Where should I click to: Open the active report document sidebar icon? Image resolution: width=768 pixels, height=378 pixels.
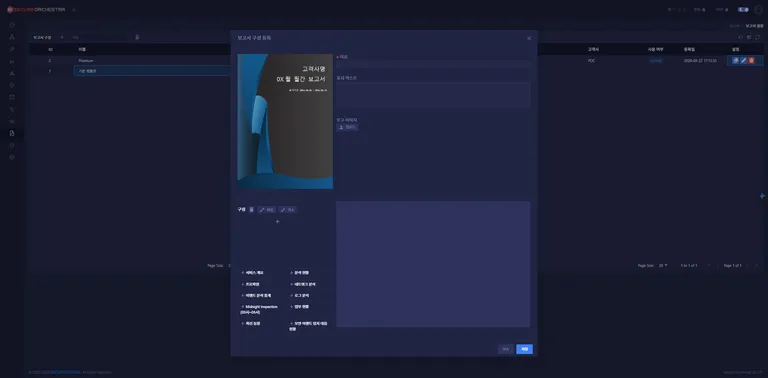click(12, 133)
